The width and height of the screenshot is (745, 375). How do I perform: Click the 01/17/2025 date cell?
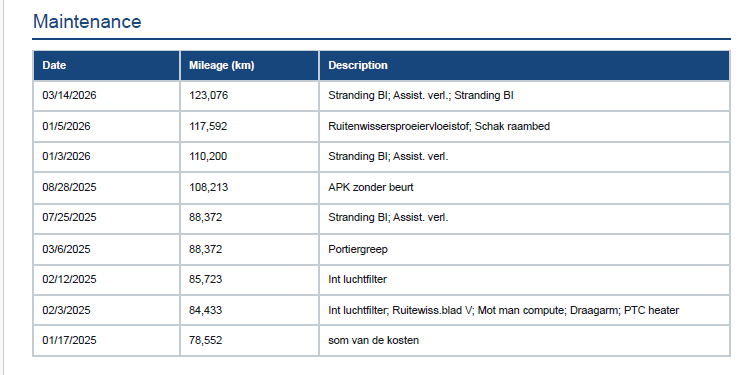coord(106,340)
